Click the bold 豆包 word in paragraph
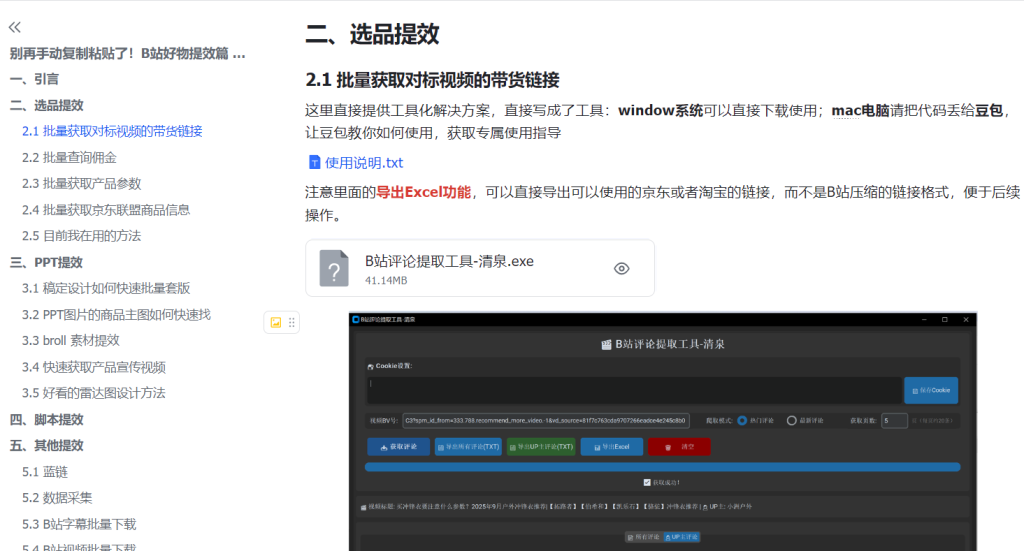Image resolution: width=1024 pixels, height=551 pixels. pyautogui.click(x=989, y=110)
